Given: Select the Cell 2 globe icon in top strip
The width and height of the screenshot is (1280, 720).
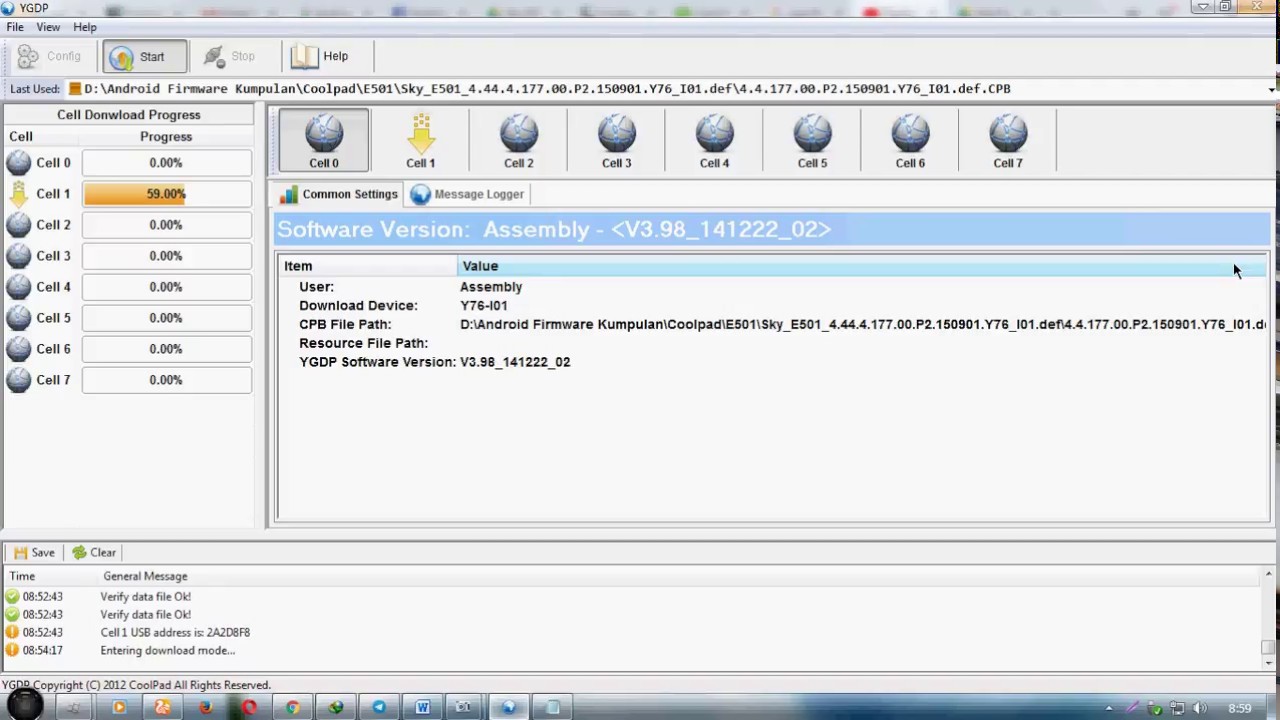Looking at the screenshot, I should coord(519,140).
